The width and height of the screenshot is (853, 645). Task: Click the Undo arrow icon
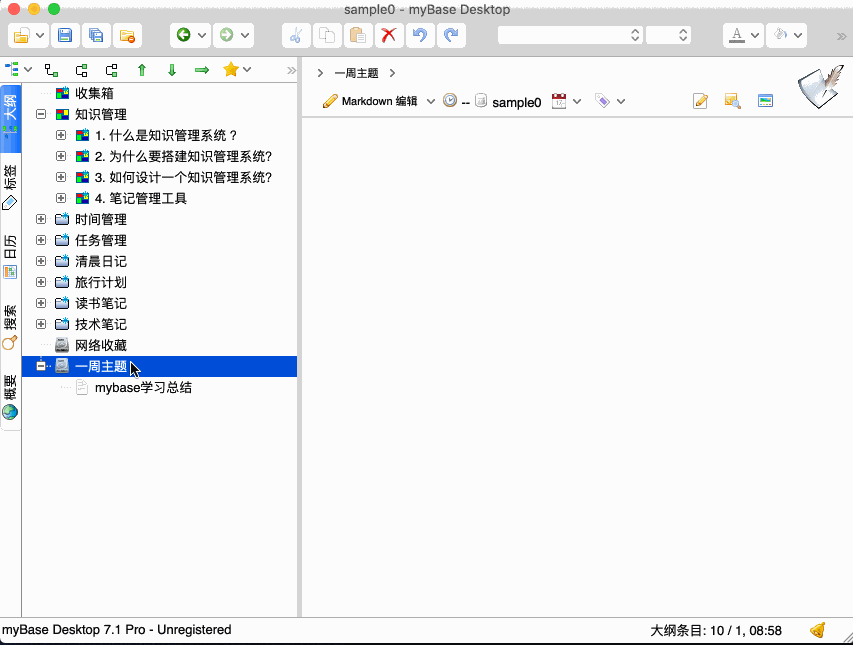tap(420, 36)
